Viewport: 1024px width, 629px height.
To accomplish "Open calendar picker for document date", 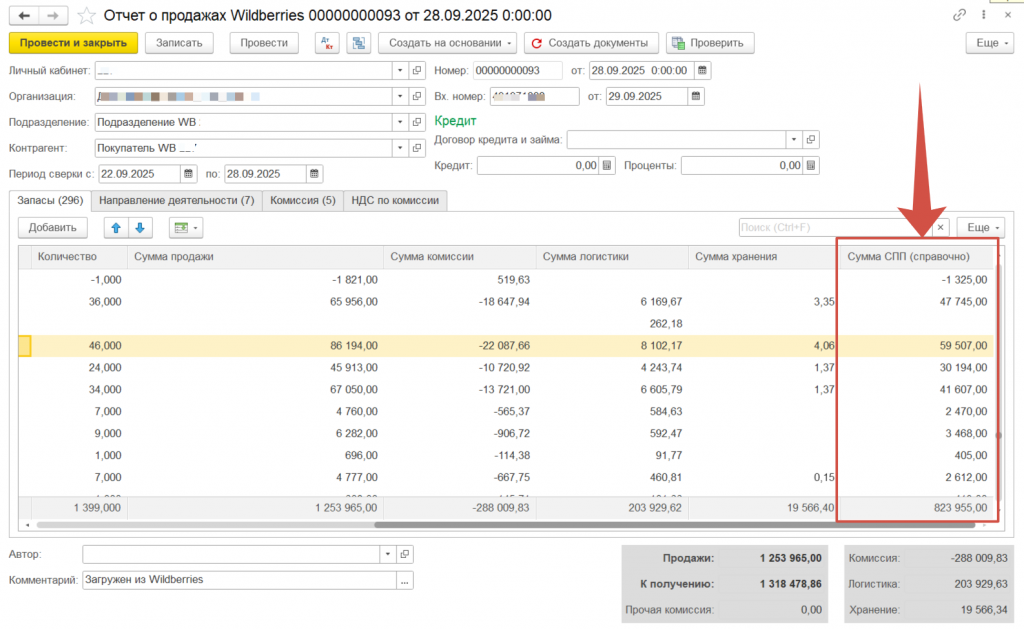I will coord(703,71).
